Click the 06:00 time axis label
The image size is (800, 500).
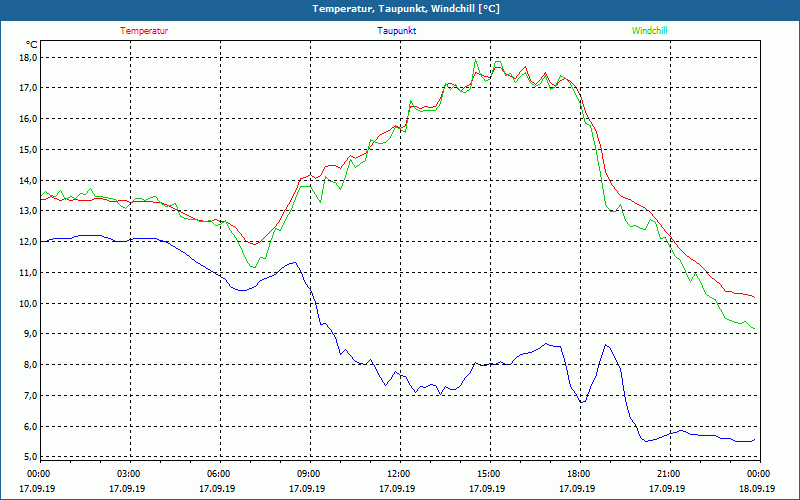click(219, 473)
